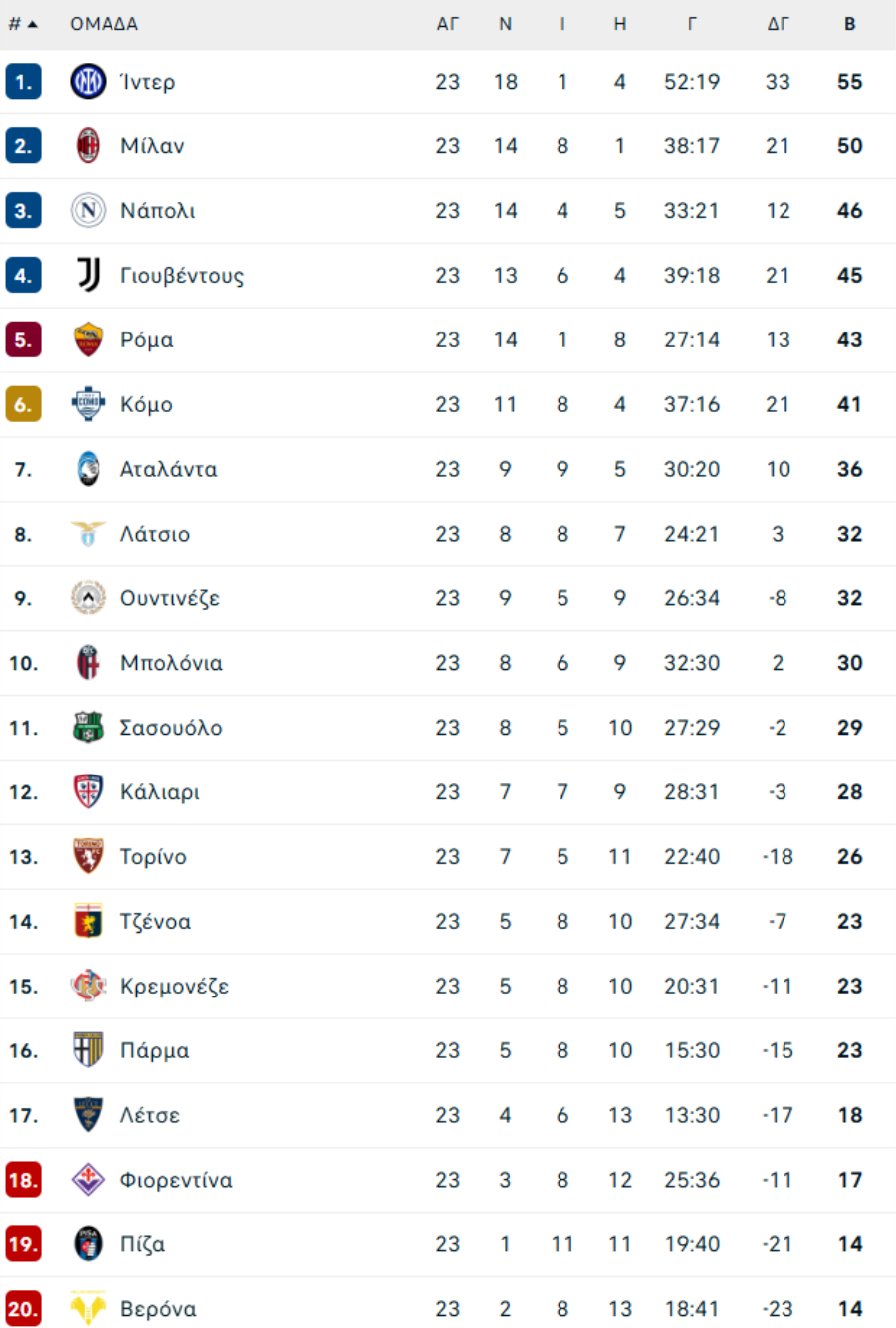Sort by ΔΓ goal difference header

[778, 24]
